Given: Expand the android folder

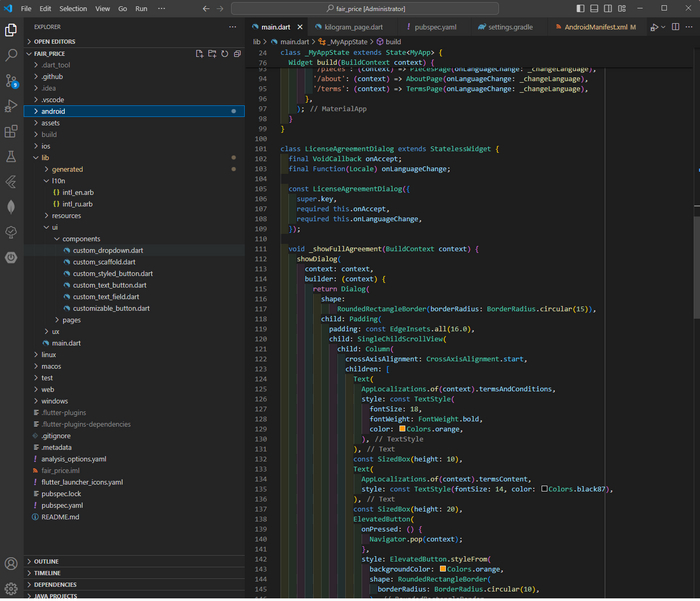Looking at the screenshot, I should click(53, 111).
